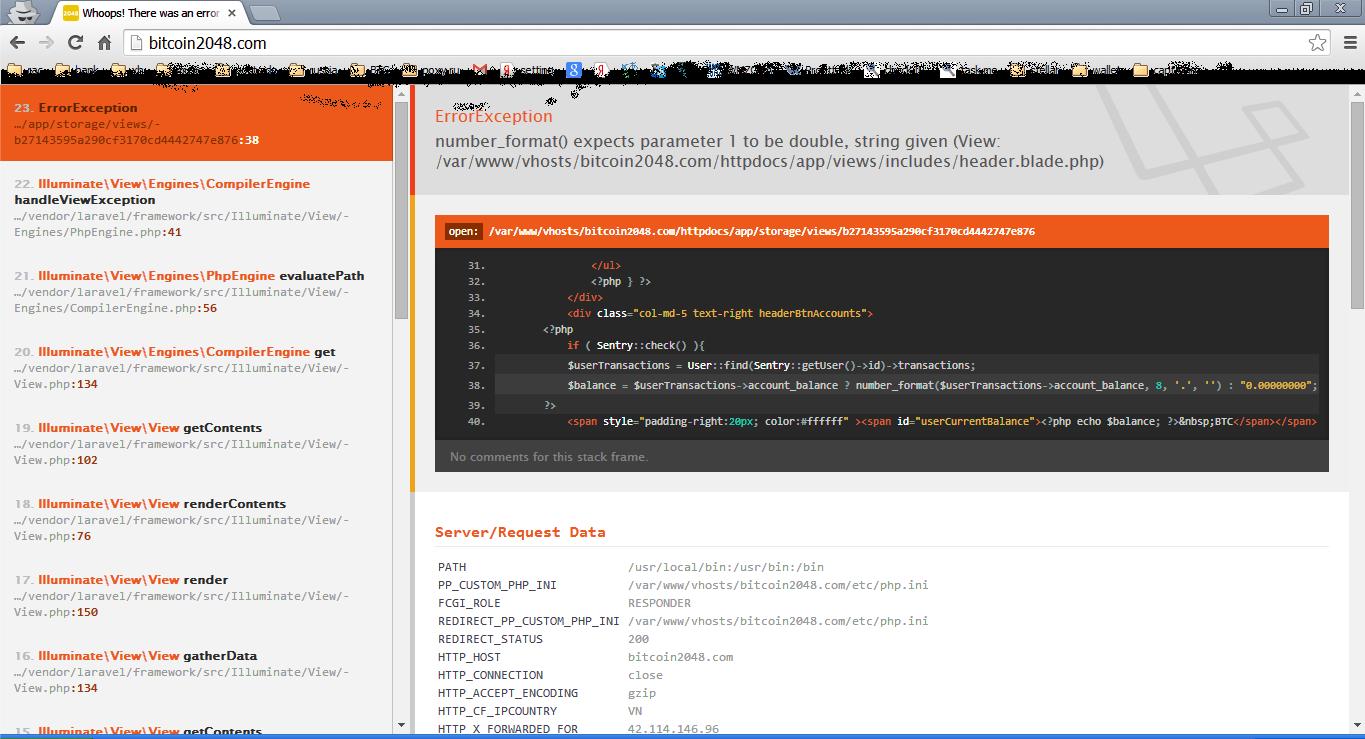
Task: Click the stack frame list's scroll down arrow
Action: point(401,725)
